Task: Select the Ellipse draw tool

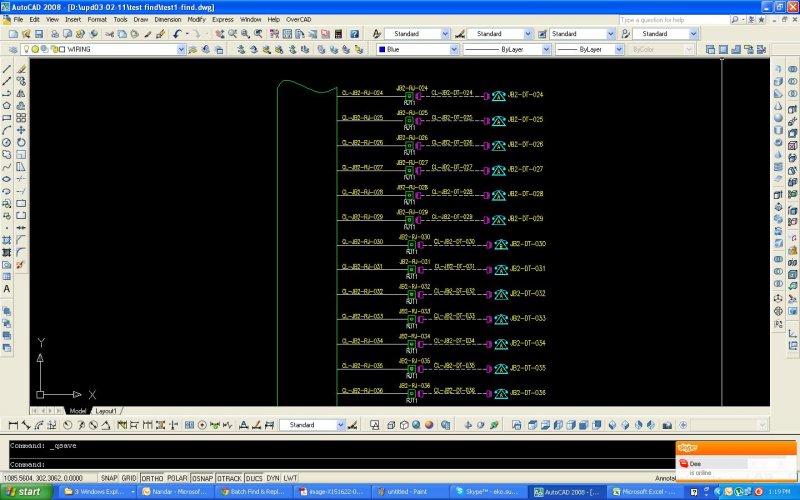Action: (7, 179)
